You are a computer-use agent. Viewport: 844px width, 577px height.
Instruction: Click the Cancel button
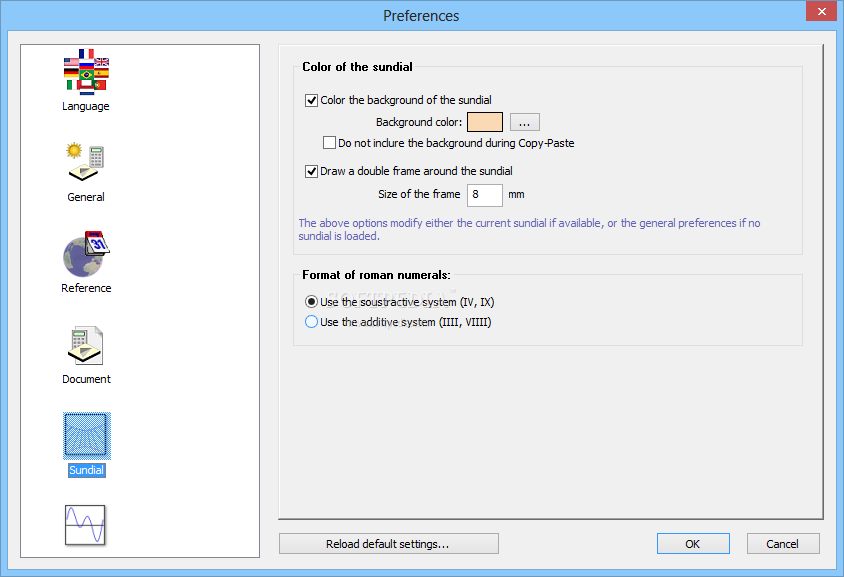[783, 544]
